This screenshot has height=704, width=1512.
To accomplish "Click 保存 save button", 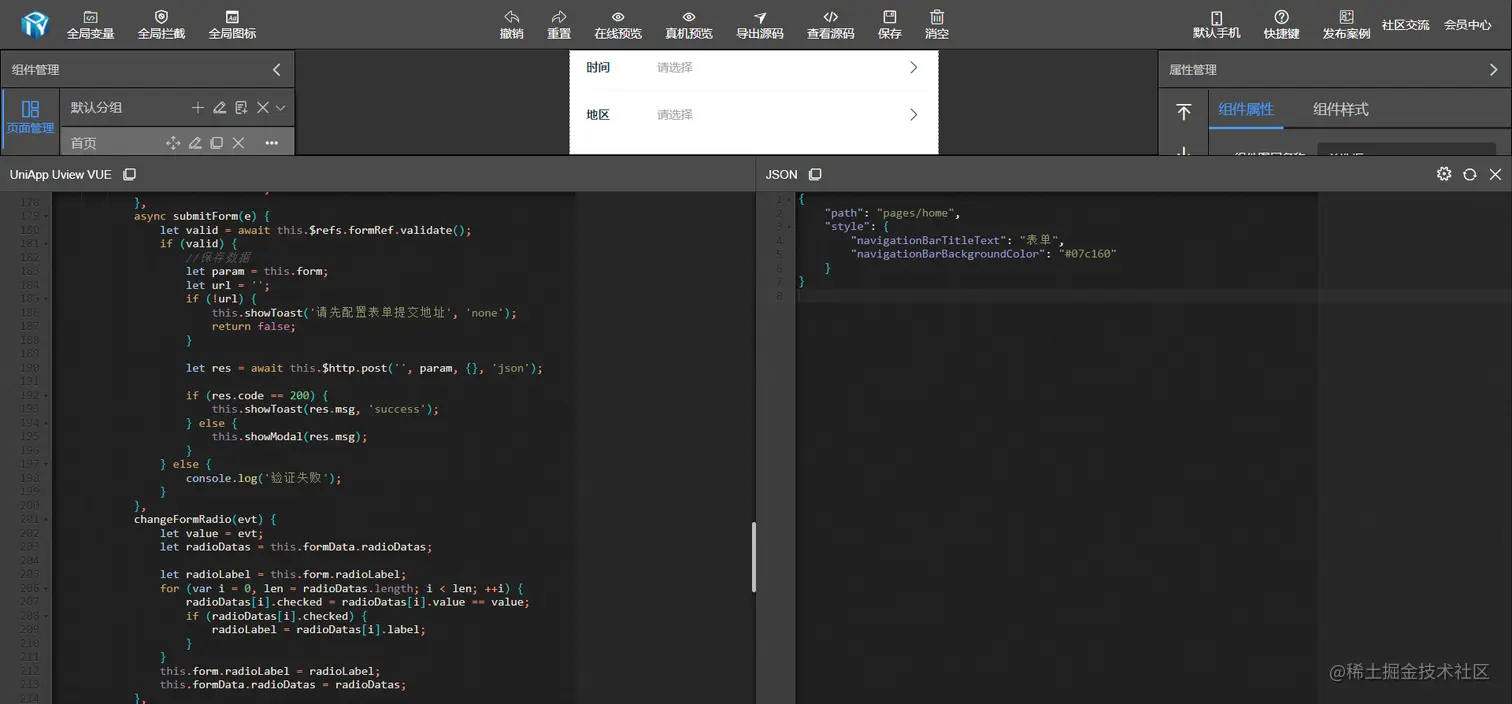I will click(889, 25).
